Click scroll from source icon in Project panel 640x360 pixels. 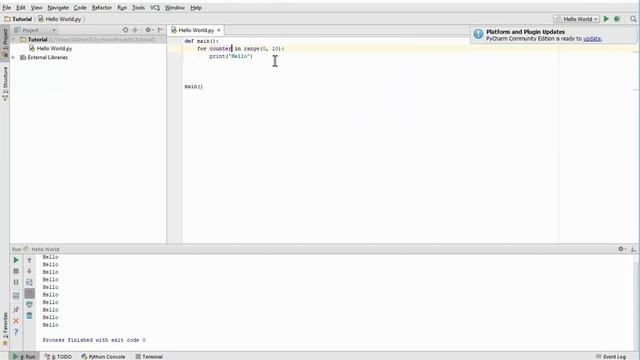tap(125, 30)
